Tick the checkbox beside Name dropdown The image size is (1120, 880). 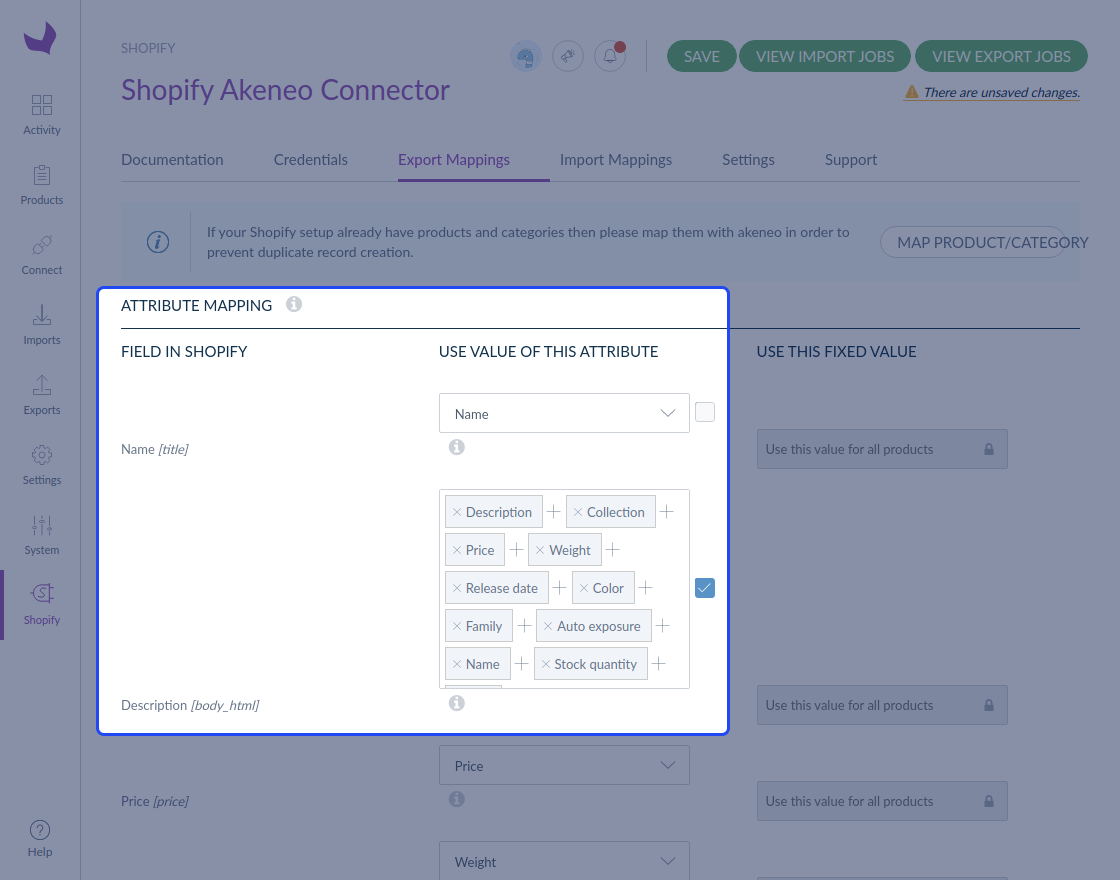[x=705, y=412]
